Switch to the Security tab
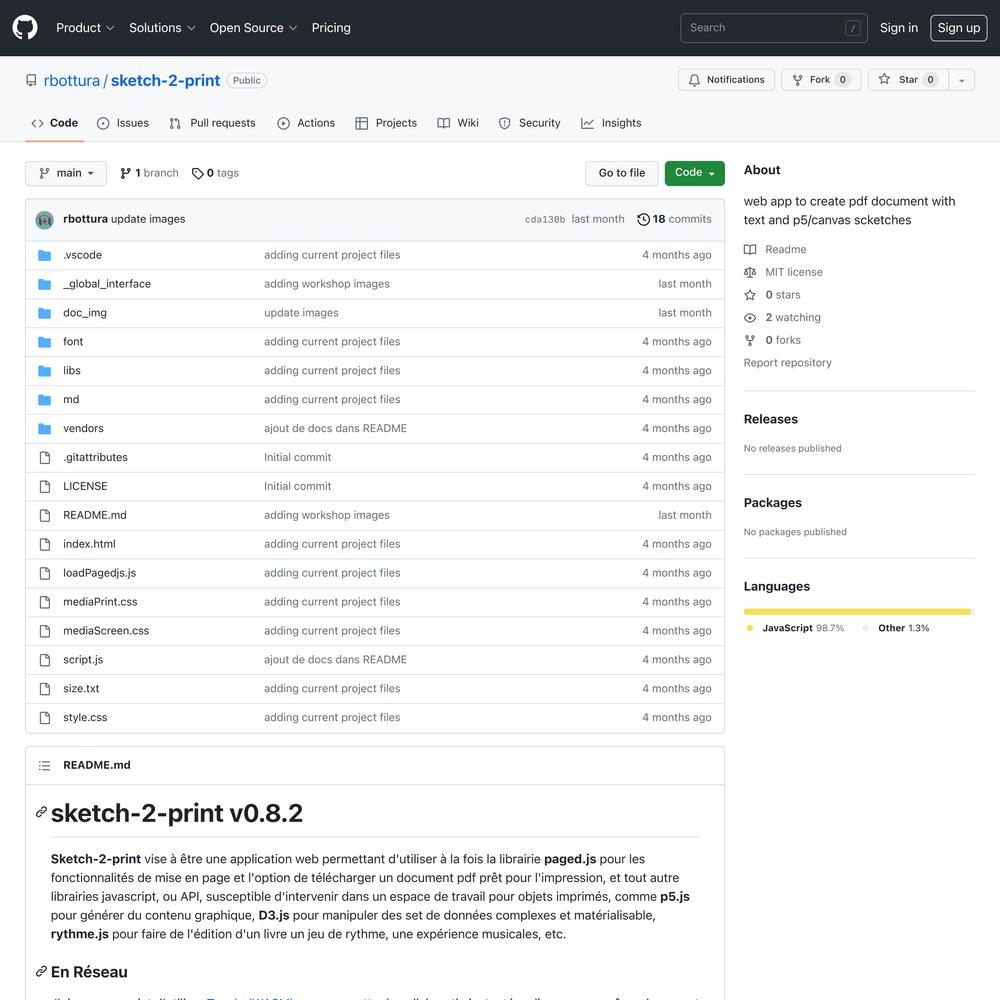The width and height of the screenshot is (1000, 1000). pyautogui.click(x=529, y=123)
